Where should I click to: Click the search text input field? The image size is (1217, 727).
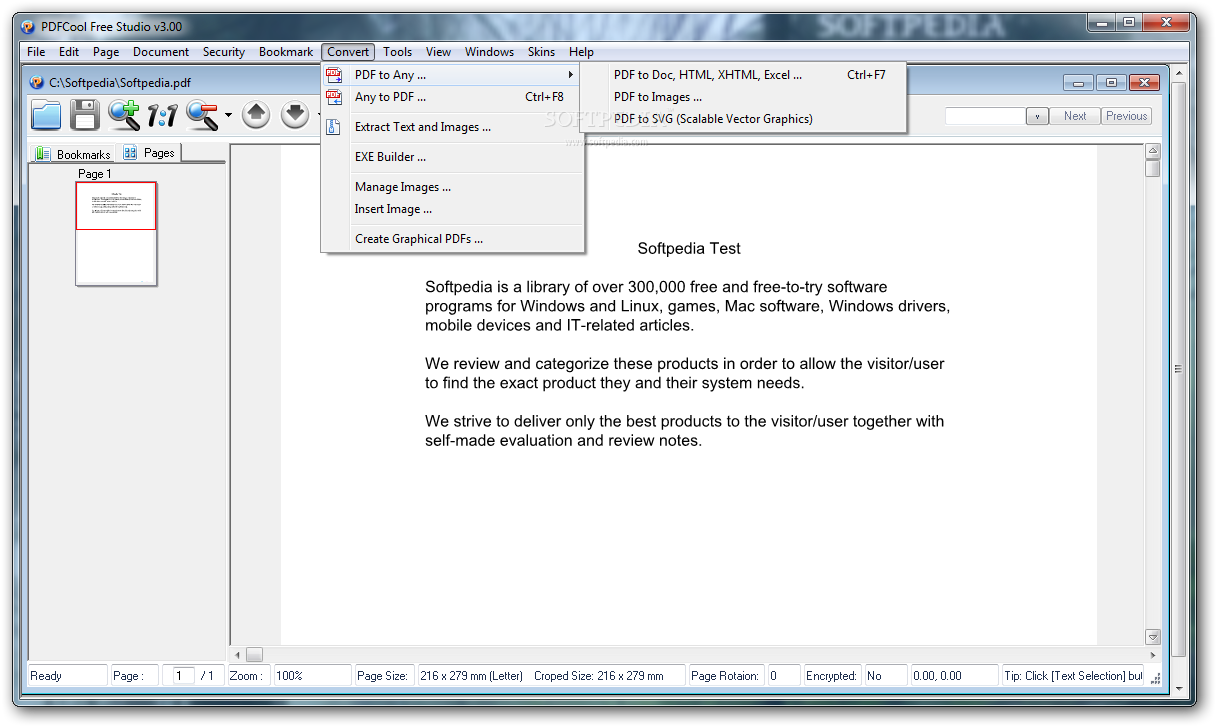click(x=985, y=116)
